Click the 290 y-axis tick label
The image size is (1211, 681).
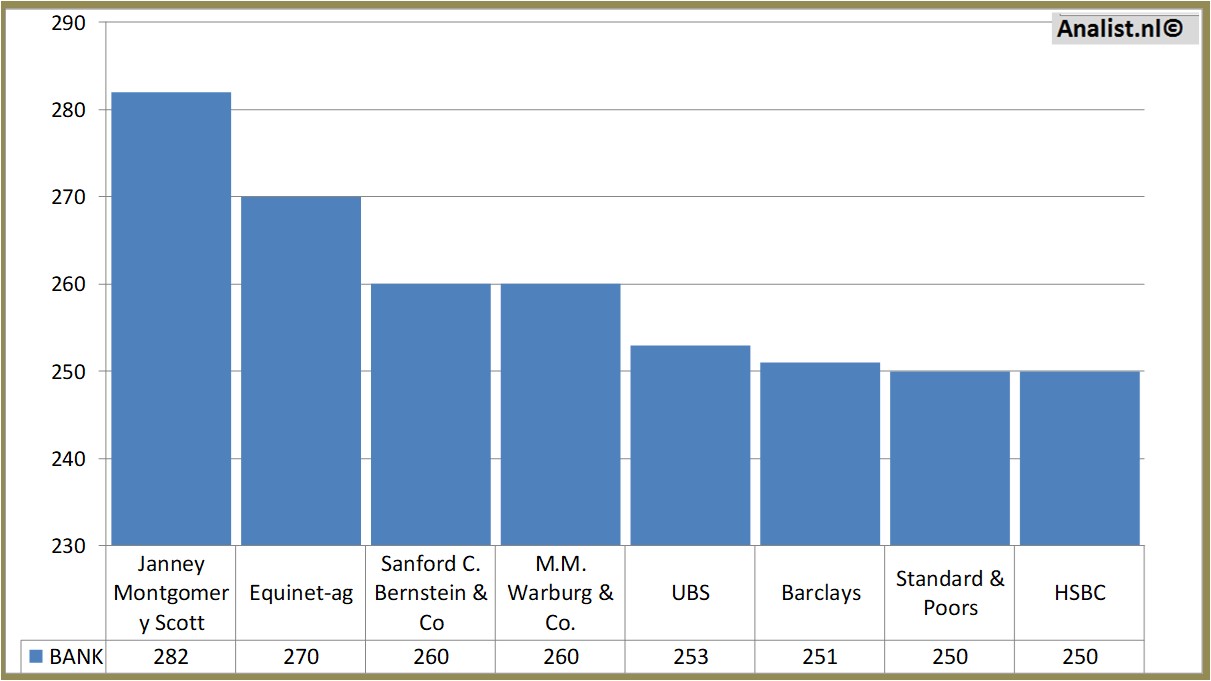[68, 22]
